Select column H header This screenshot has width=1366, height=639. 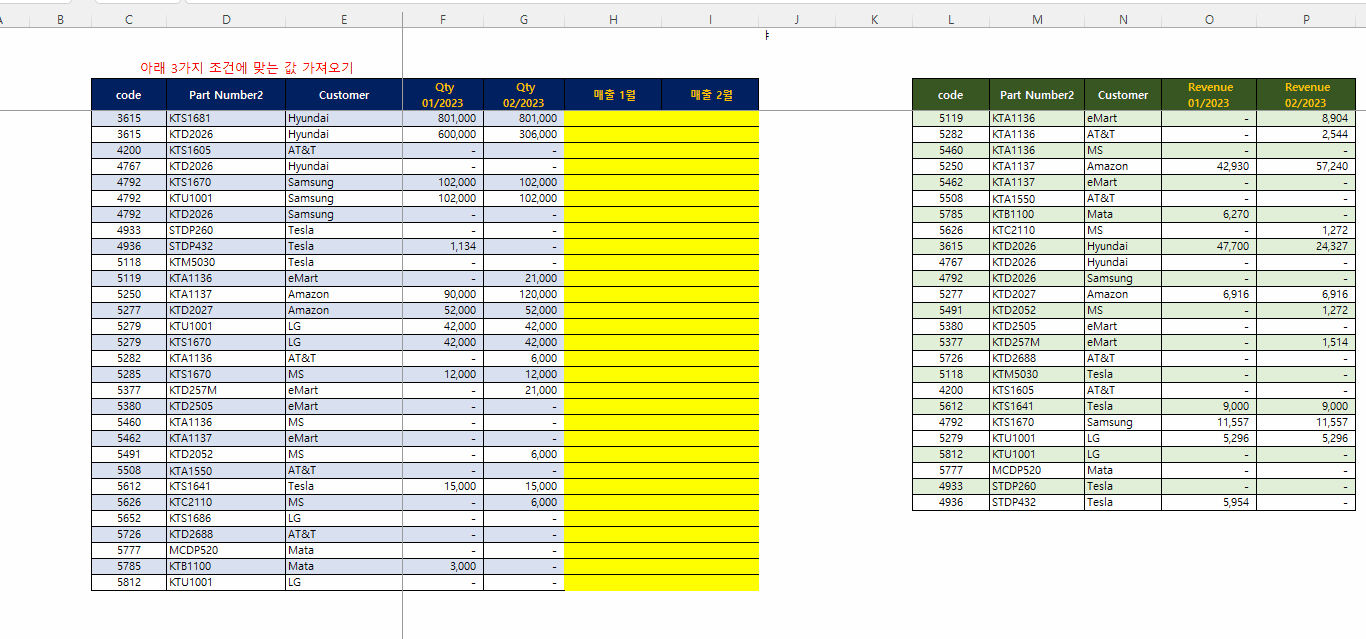[613, 19]
